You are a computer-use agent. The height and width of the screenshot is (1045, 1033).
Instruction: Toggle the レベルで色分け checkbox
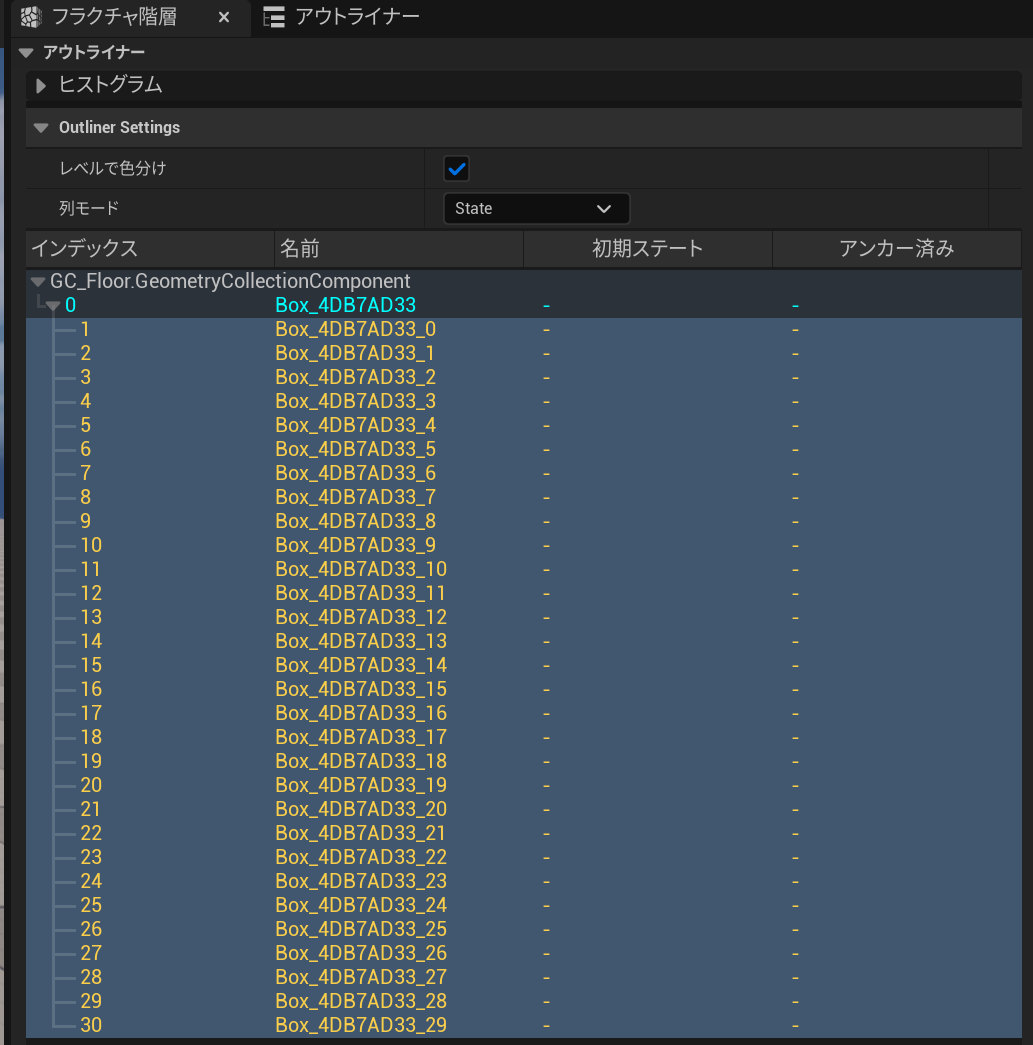click(457, 169)
